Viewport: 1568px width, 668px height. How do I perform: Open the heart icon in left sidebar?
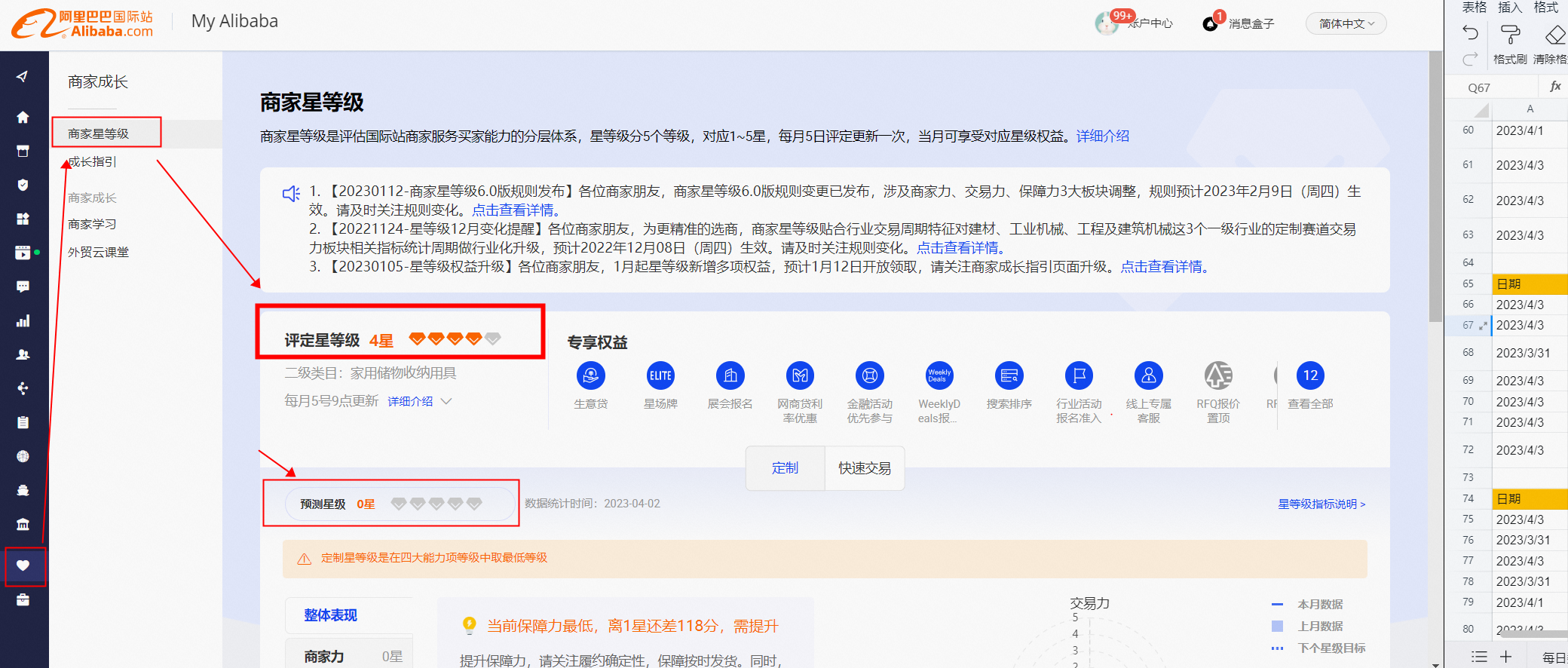[x=23, y=565]
